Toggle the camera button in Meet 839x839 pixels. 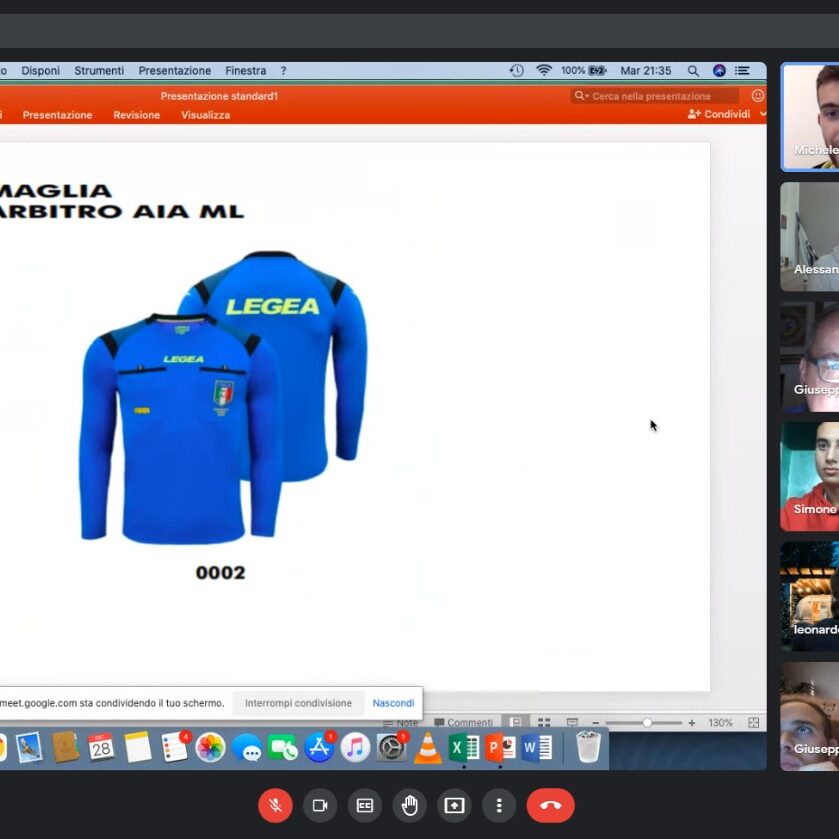(320, 805)
